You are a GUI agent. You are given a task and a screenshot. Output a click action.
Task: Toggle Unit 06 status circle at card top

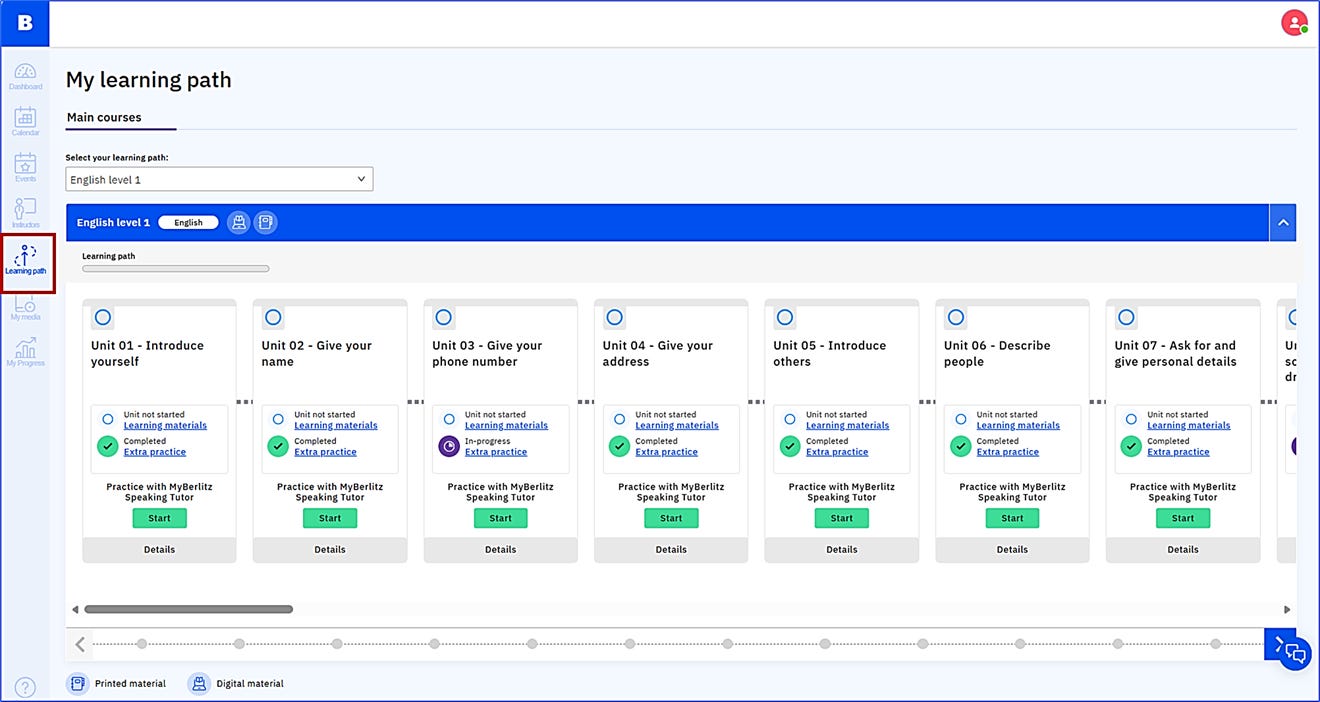click(x=956, y=318)
